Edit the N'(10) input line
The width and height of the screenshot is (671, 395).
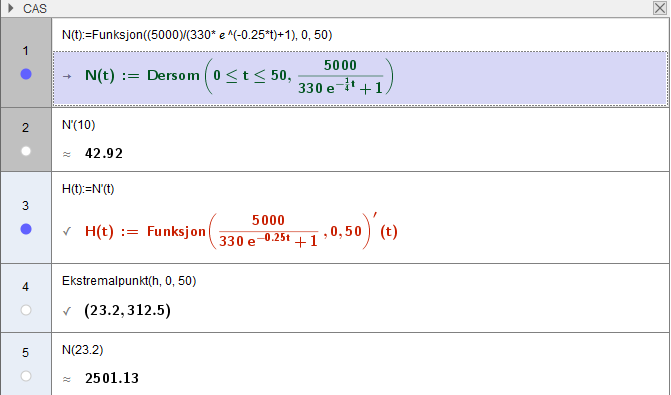click(79, 125)
